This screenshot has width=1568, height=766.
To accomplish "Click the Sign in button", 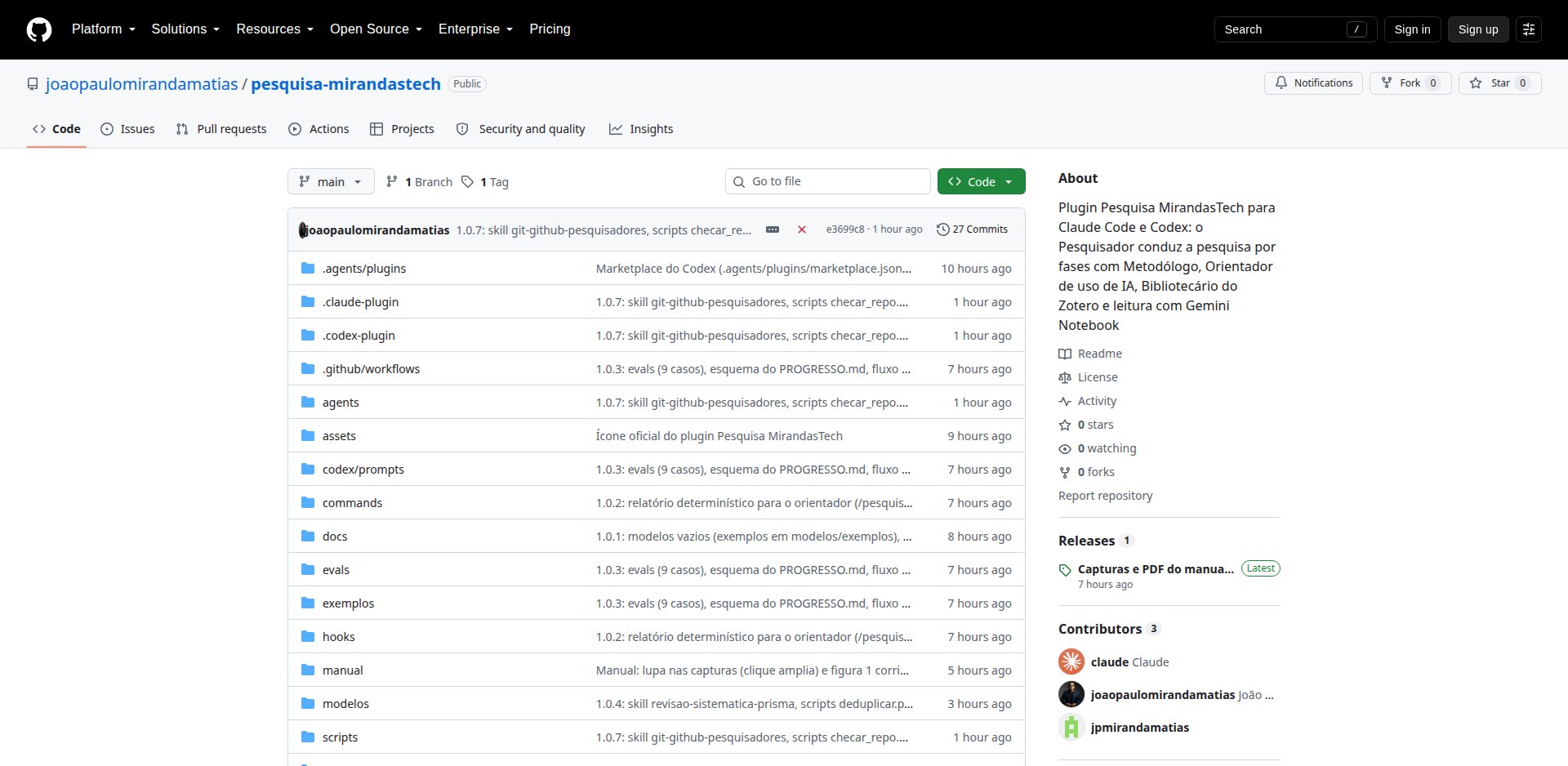I will (x=1412, y=29).
